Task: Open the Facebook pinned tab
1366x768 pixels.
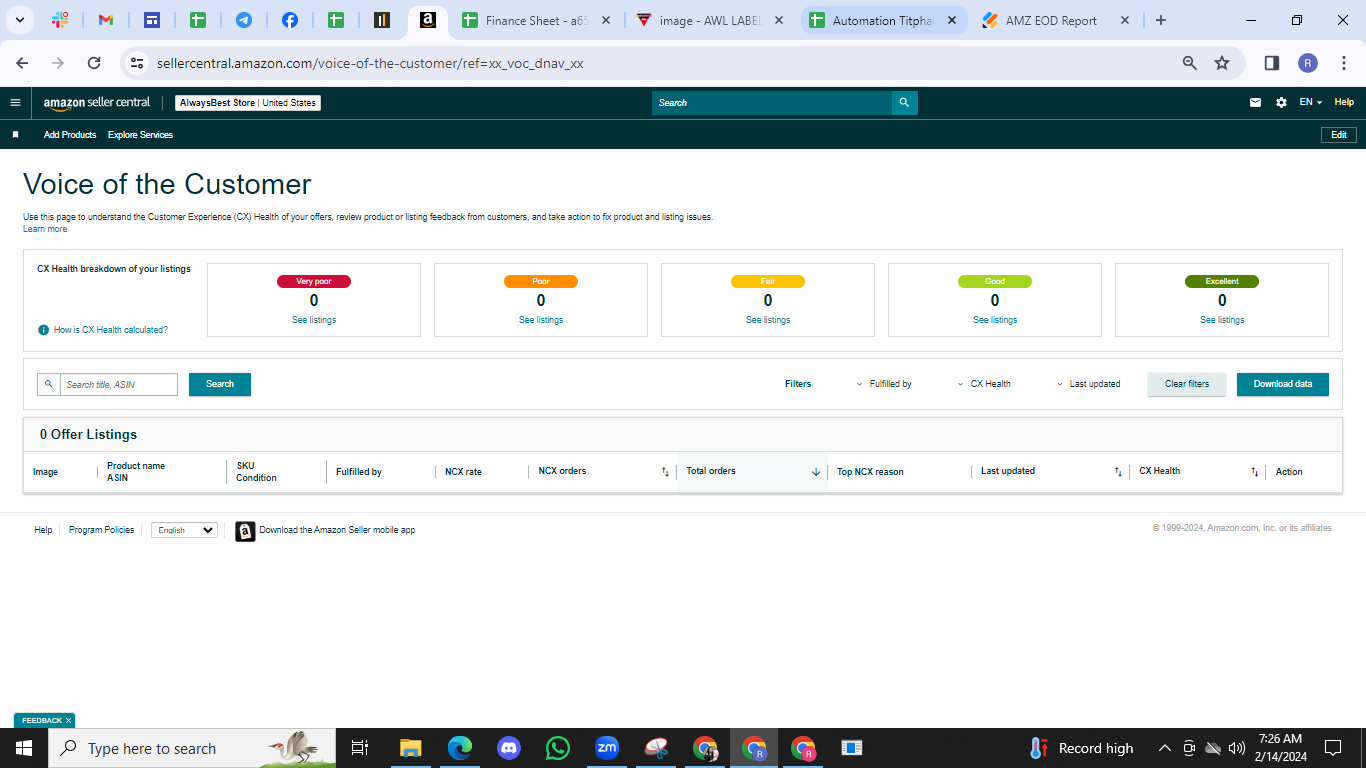Action: coord(289,20)
